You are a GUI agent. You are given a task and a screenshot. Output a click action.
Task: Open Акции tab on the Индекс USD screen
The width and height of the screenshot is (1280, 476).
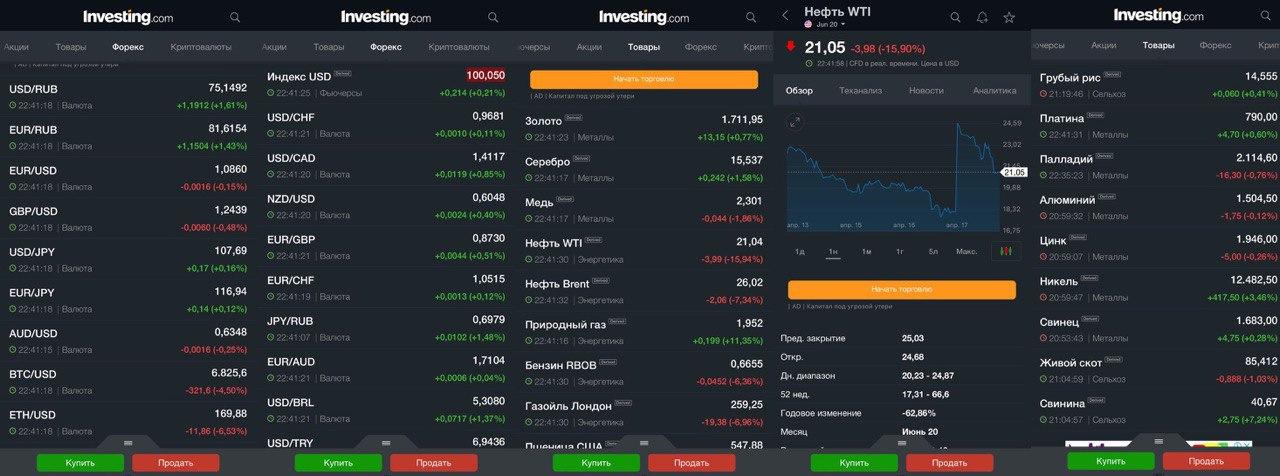tap(274, 47)
